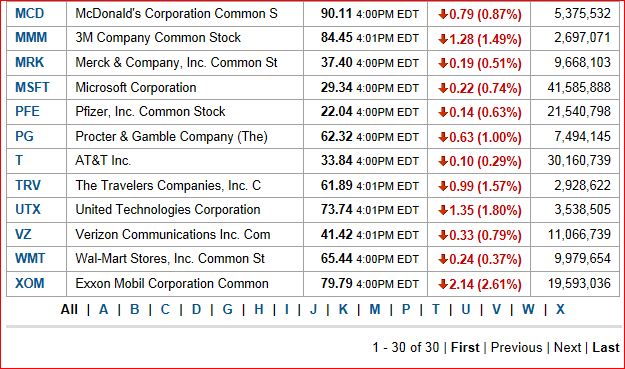Screen dimensions: 625x369
Task: Go to the Previous page
Action: coord(517,347)
